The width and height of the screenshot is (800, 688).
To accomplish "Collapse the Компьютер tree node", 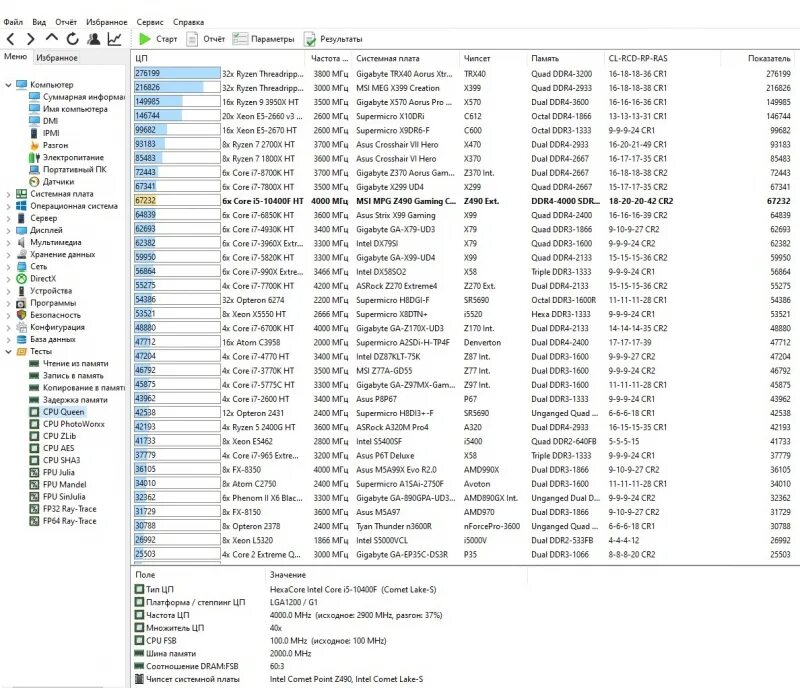I will (x=8, y=85).
